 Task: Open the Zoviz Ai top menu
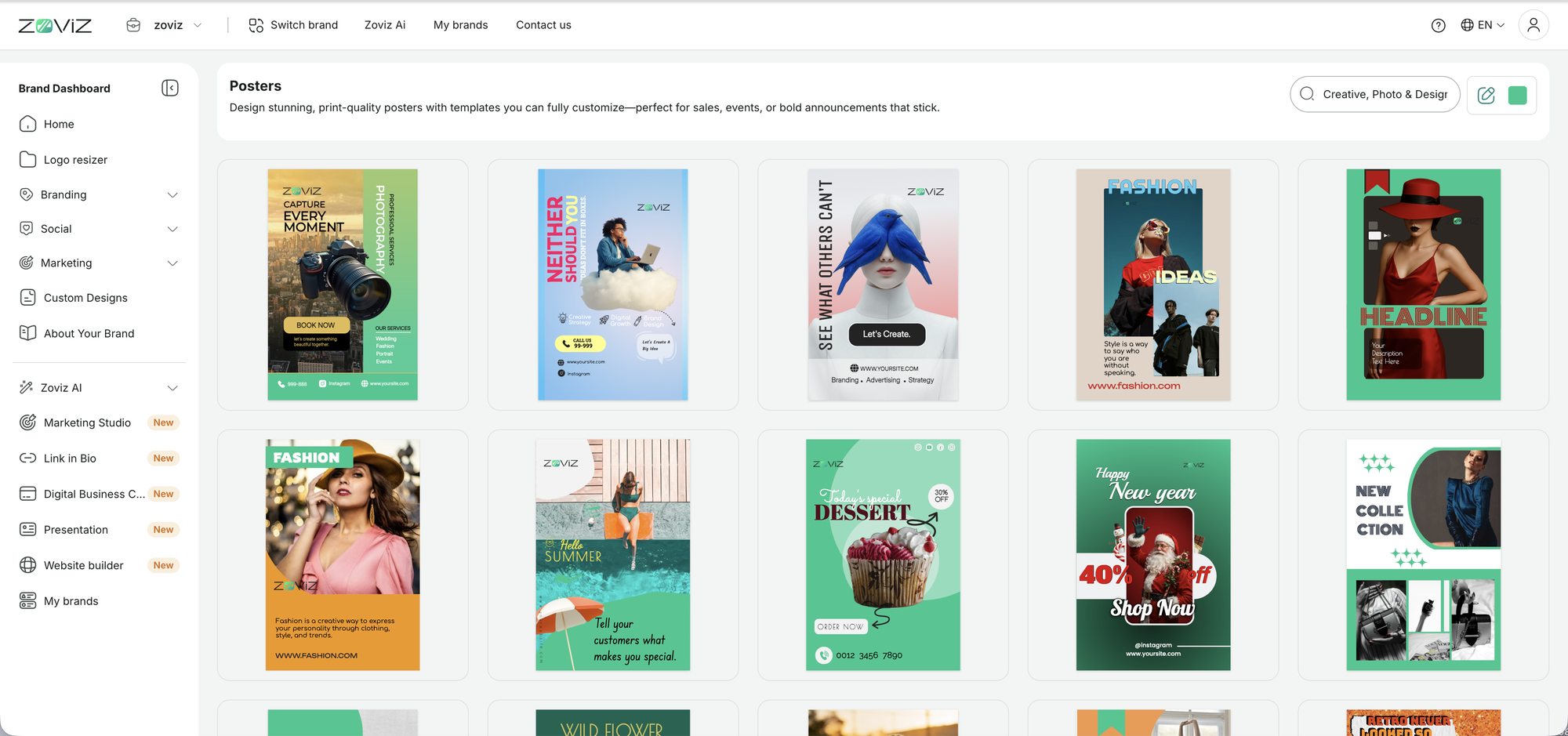click(x=385, y=25)
